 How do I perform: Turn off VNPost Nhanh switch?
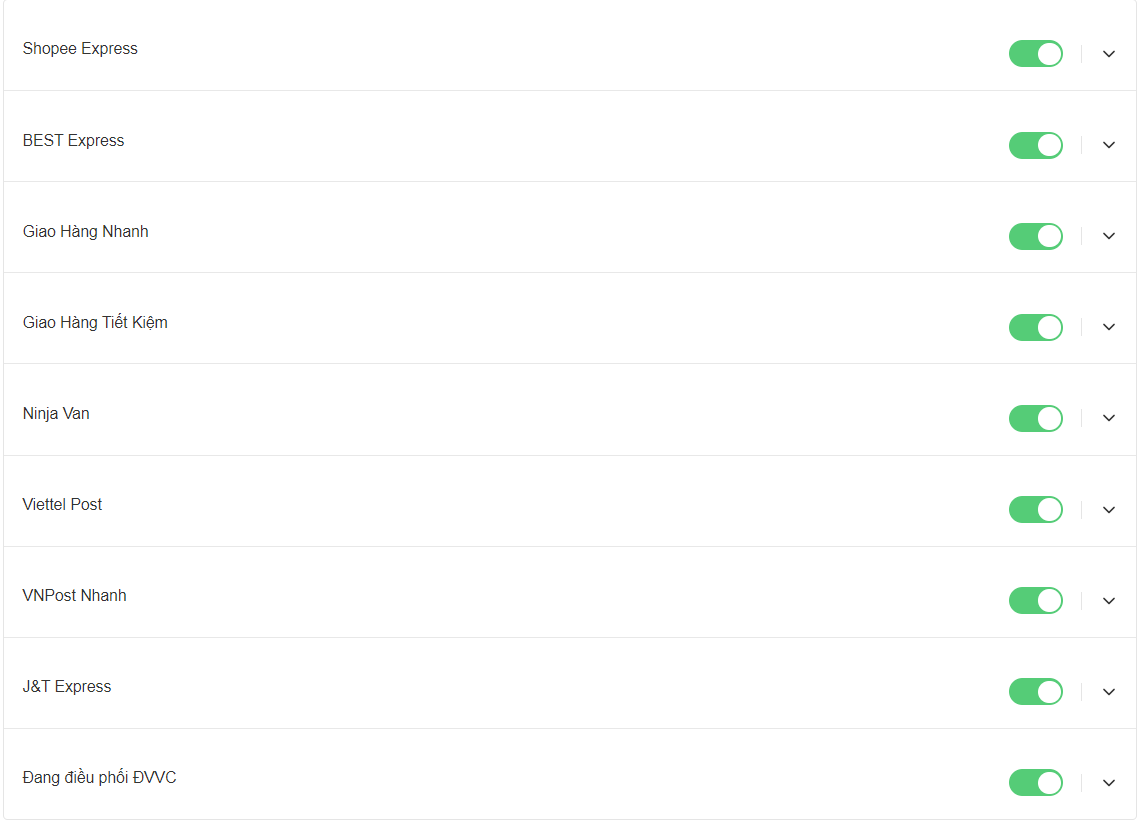click(1035, 601)
